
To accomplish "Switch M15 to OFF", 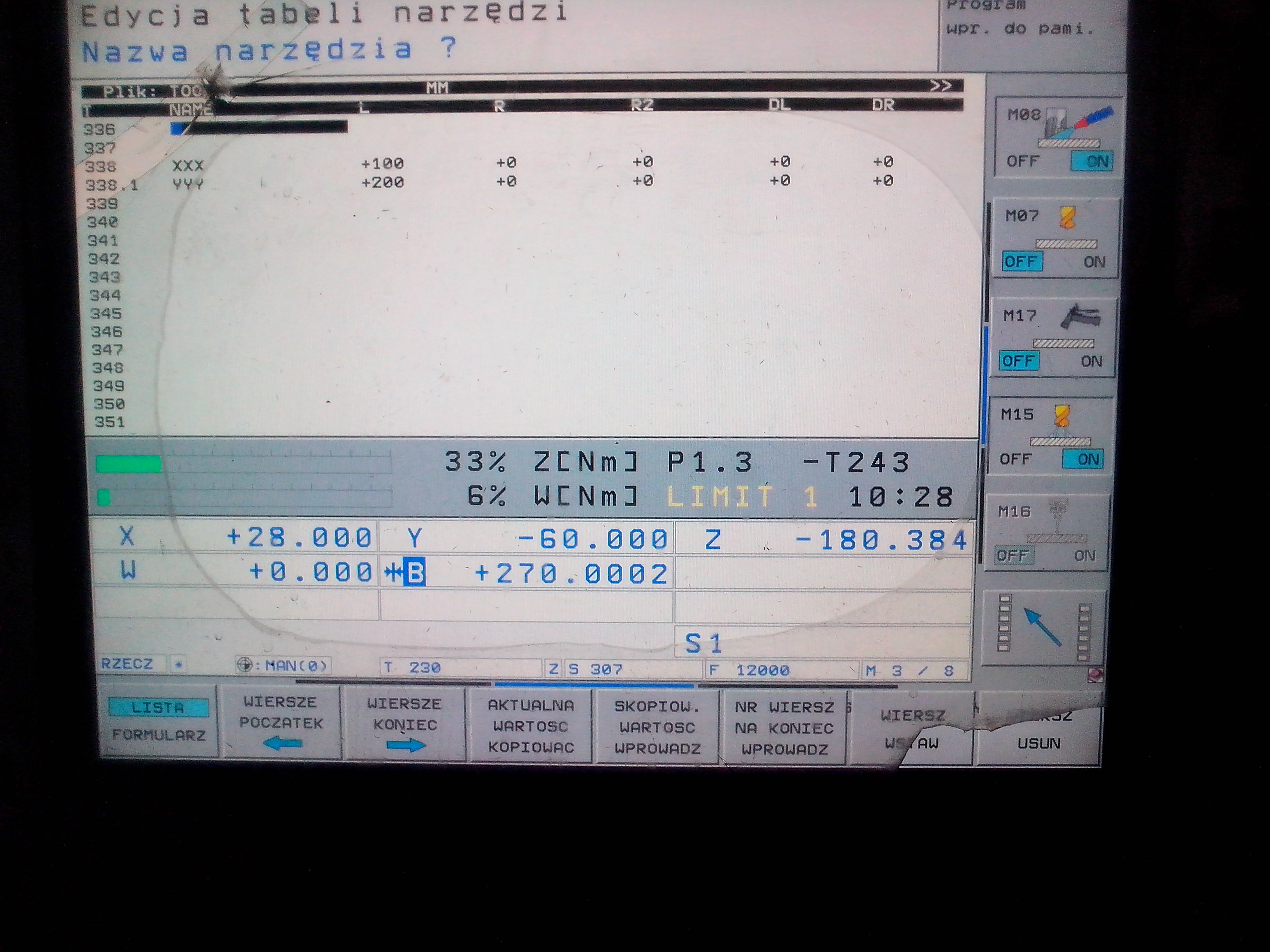I will tap(1015, 459).
